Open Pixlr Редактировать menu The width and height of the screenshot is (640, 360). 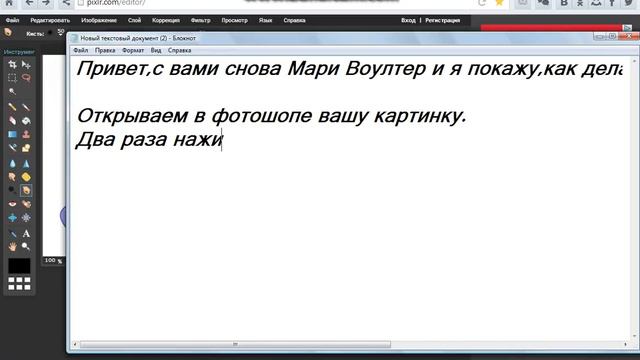[50, 20]
